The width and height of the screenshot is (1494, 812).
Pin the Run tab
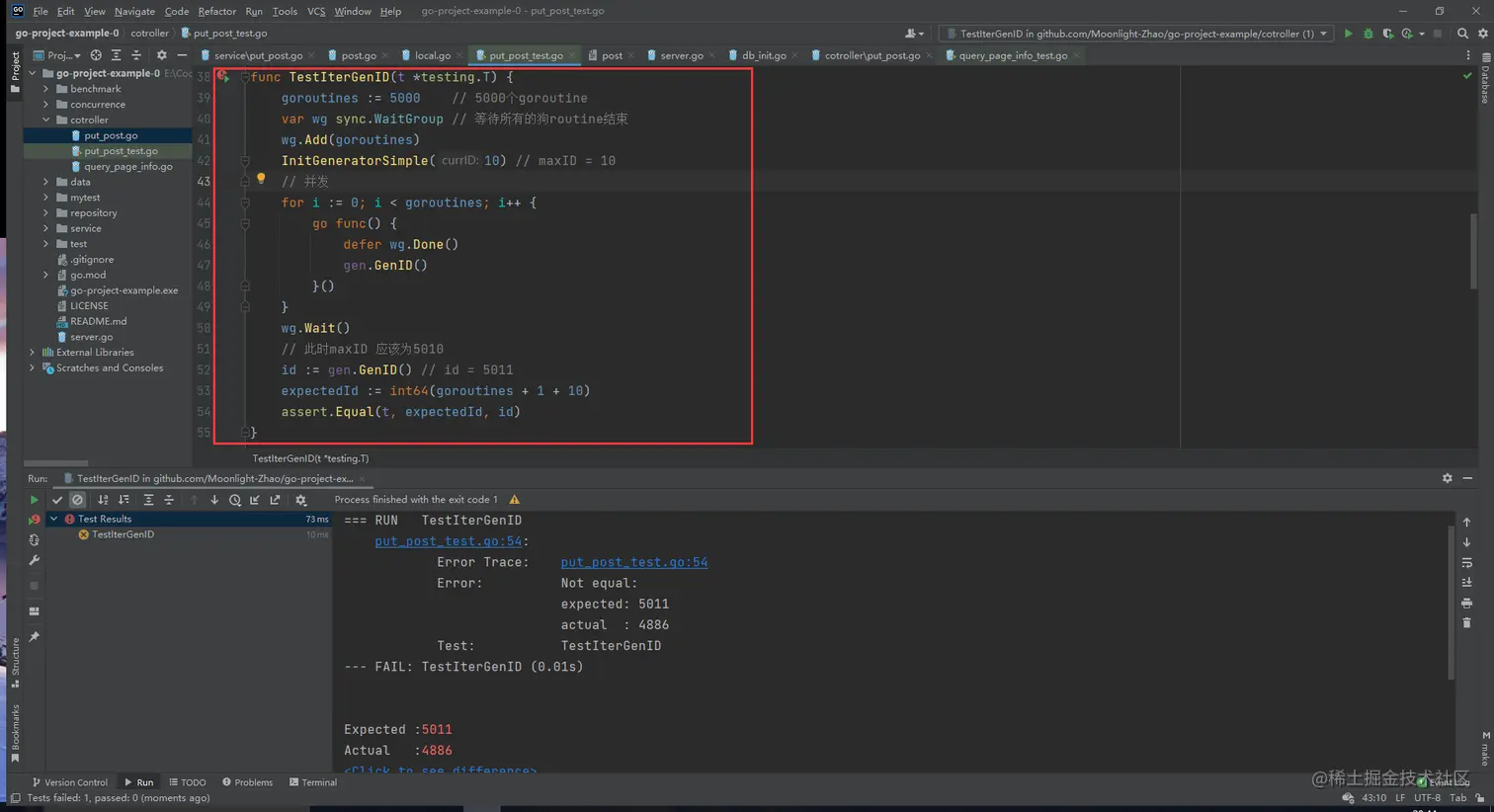tap(34, 637)
